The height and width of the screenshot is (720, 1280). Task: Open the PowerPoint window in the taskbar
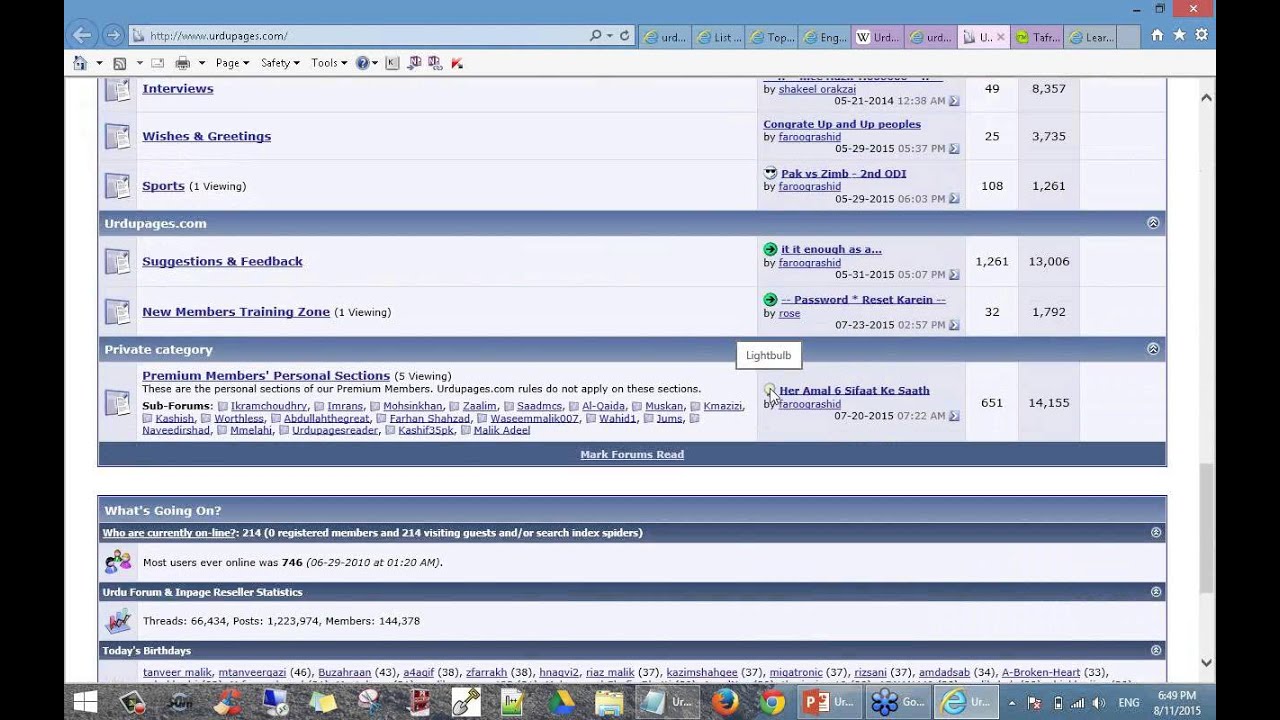[831, 702]
